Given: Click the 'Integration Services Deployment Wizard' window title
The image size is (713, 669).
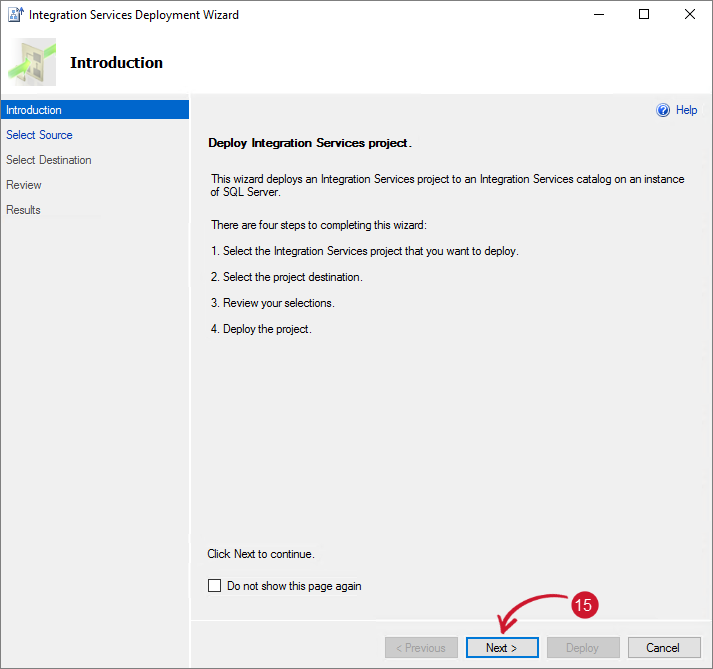Looking at the screenshot, I should (x=134, y=15).
